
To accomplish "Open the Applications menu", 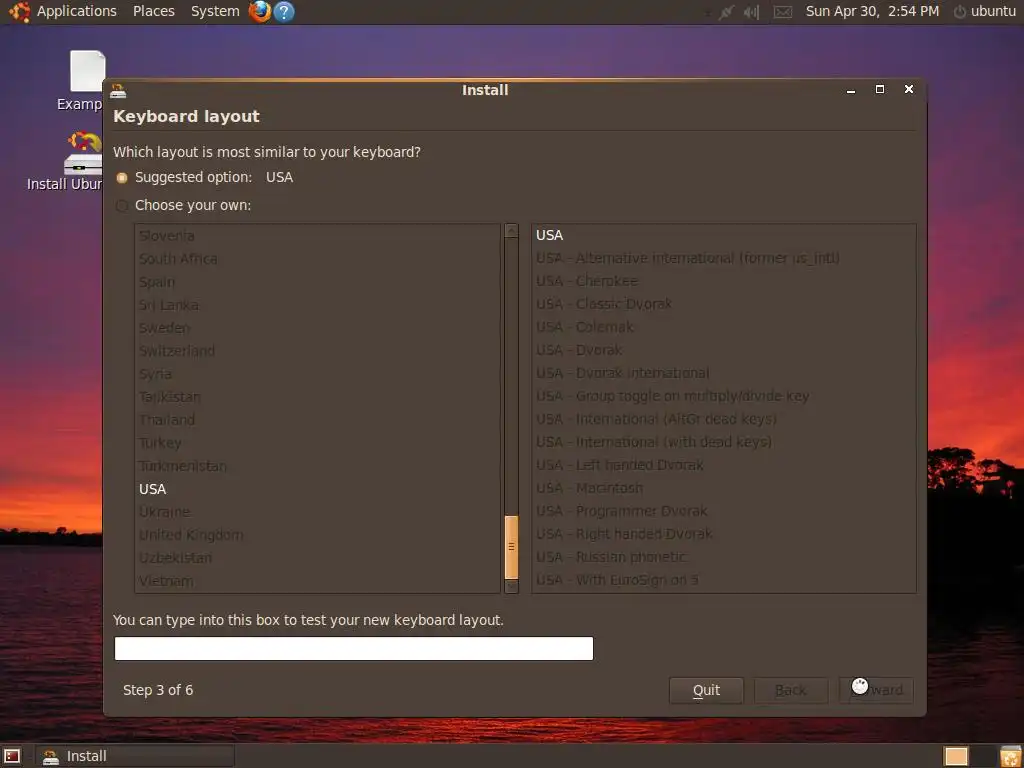I will 76,11.
